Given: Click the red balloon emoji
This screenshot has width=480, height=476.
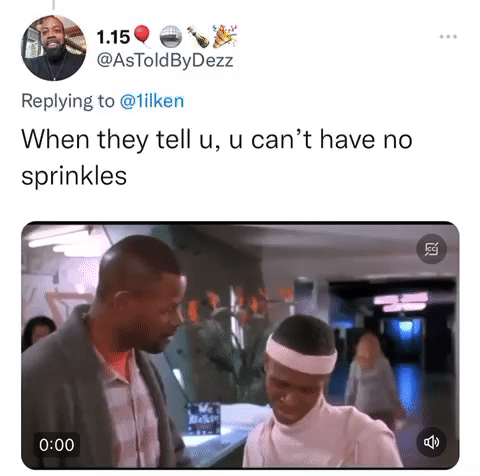Looking at the screenshot, I should pyautogui.click(x=142, y=35).
